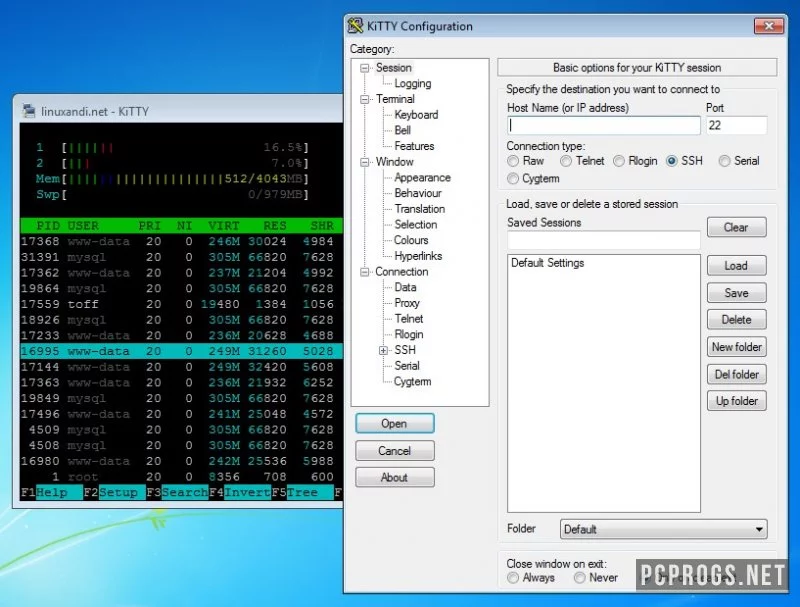Open the Serial category in tree
Viewport: 800px width, 607px height.
(407, 366)
